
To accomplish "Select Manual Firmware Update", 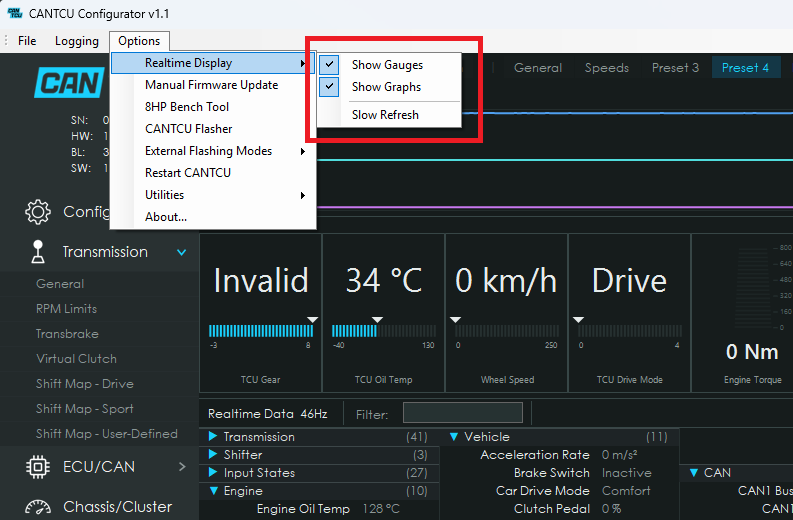I will [211, 85].
